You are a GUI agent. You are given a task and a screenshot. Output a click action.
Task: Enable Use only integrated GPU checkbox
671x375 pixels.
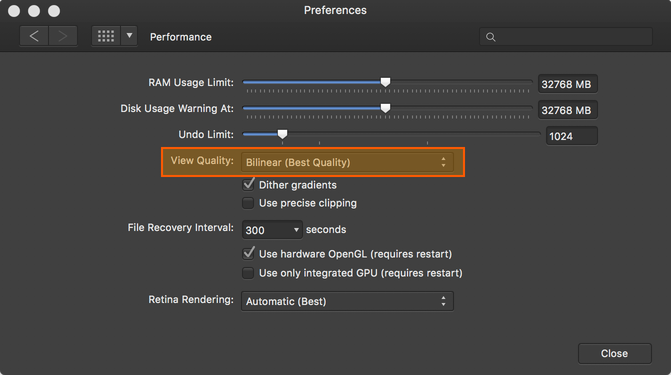coord(248,273)
